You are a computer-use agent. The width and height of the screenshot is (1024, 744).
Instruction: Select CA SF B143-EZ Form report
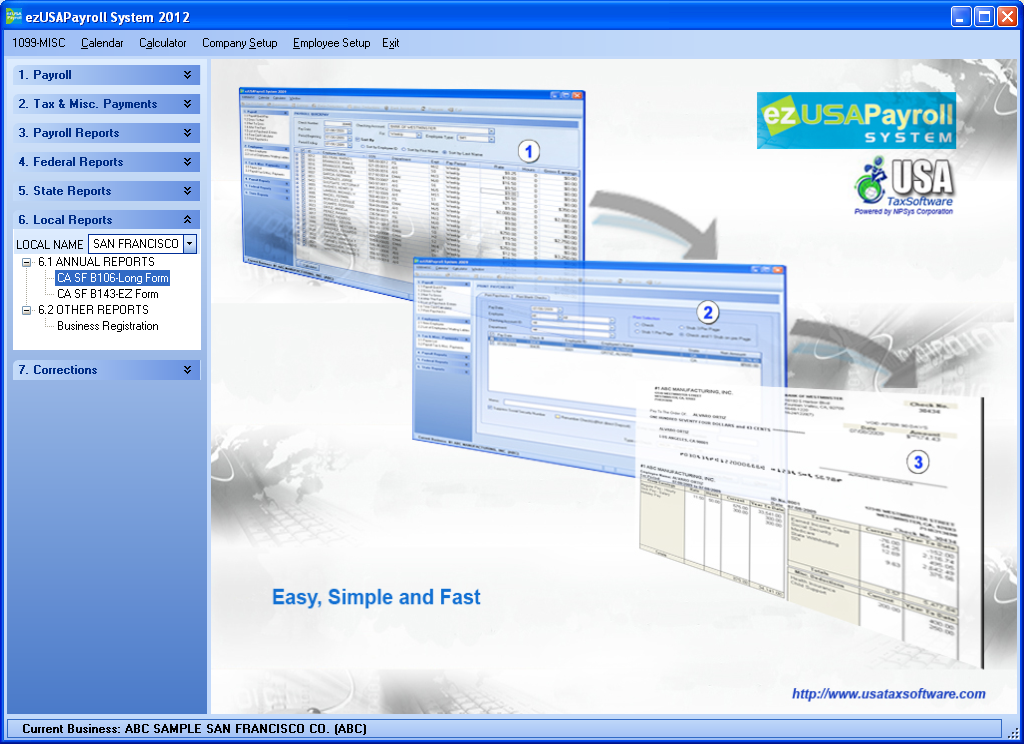[107, 294]
